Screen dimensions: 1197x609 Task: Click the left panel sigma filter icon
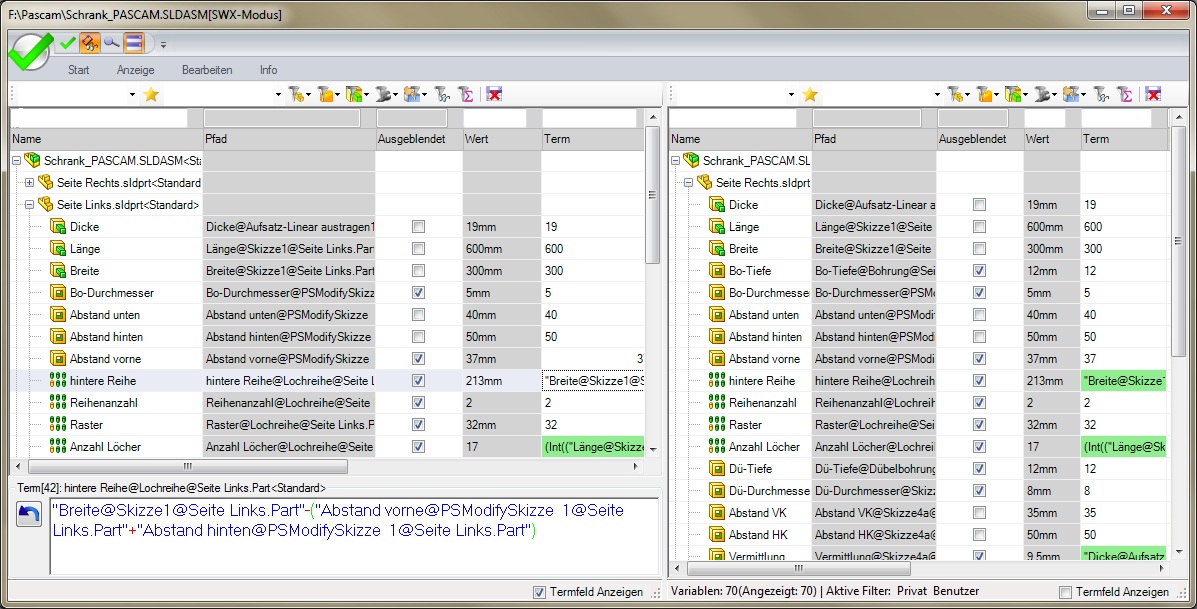pyautogui.click(x=465, y=94)
